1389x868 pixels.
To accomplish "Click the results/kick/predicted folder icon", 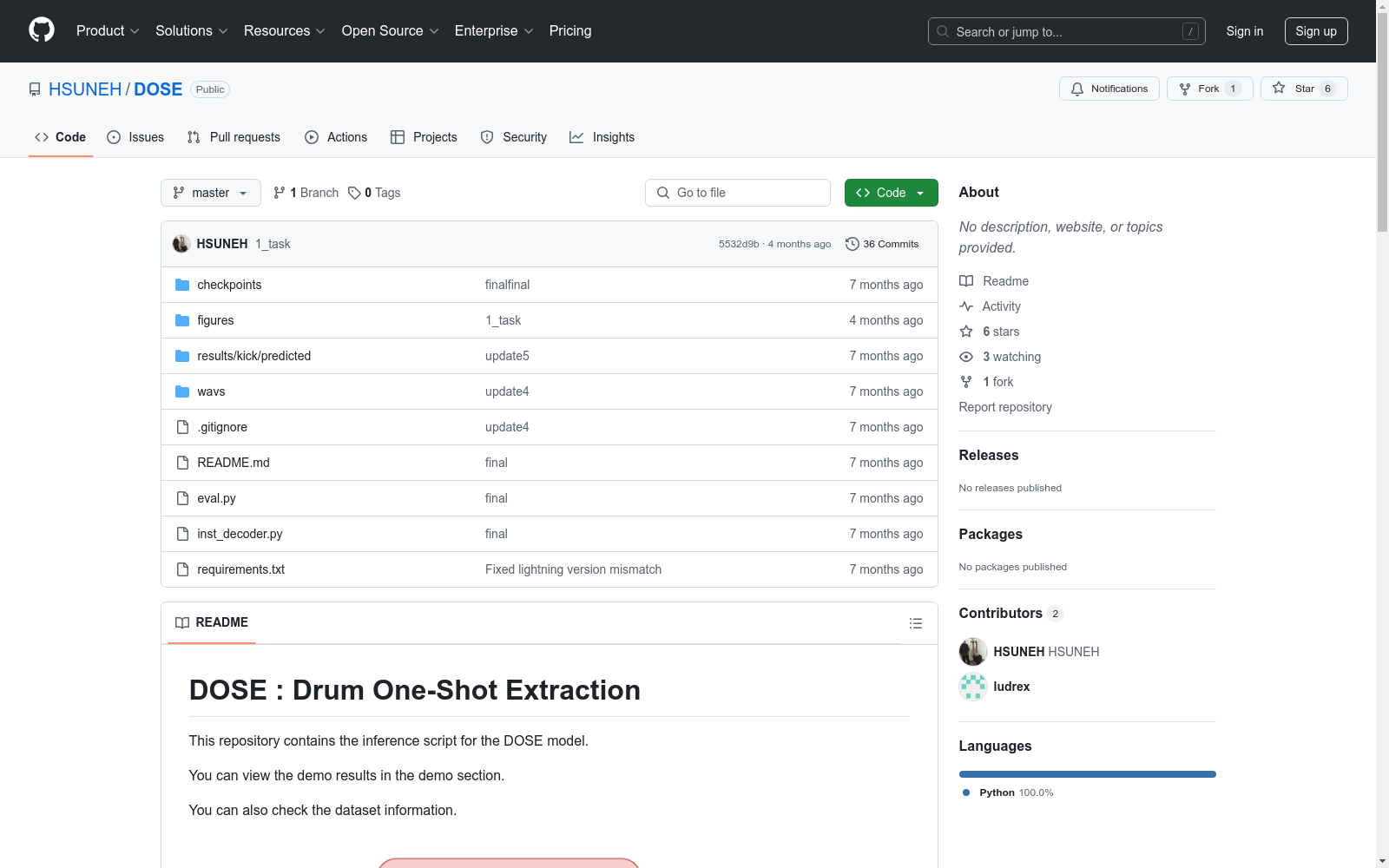I will point(182,356).
